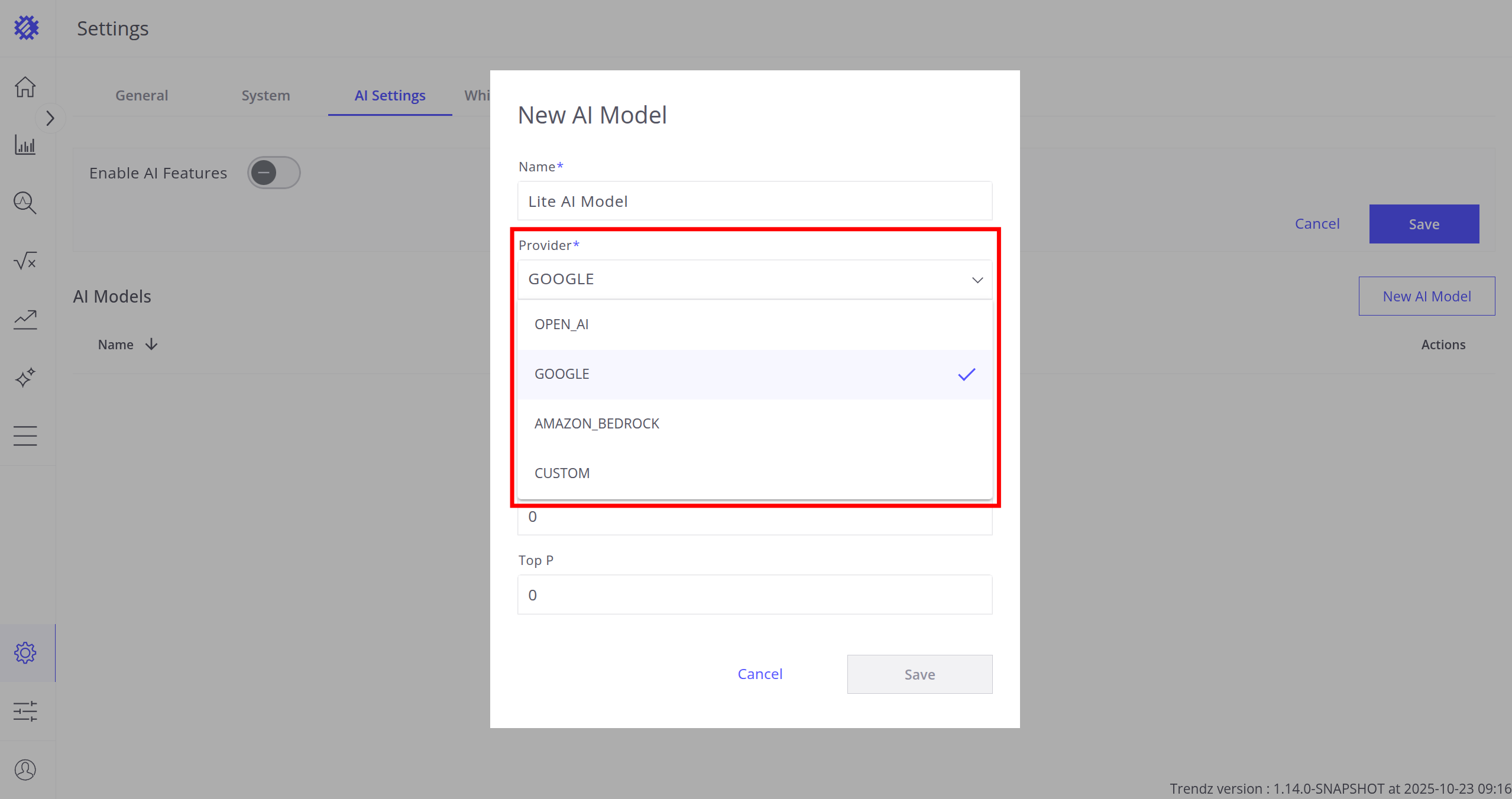Open the anomaly search magnifier icon

pyautogui.click(x=25, y=203)
